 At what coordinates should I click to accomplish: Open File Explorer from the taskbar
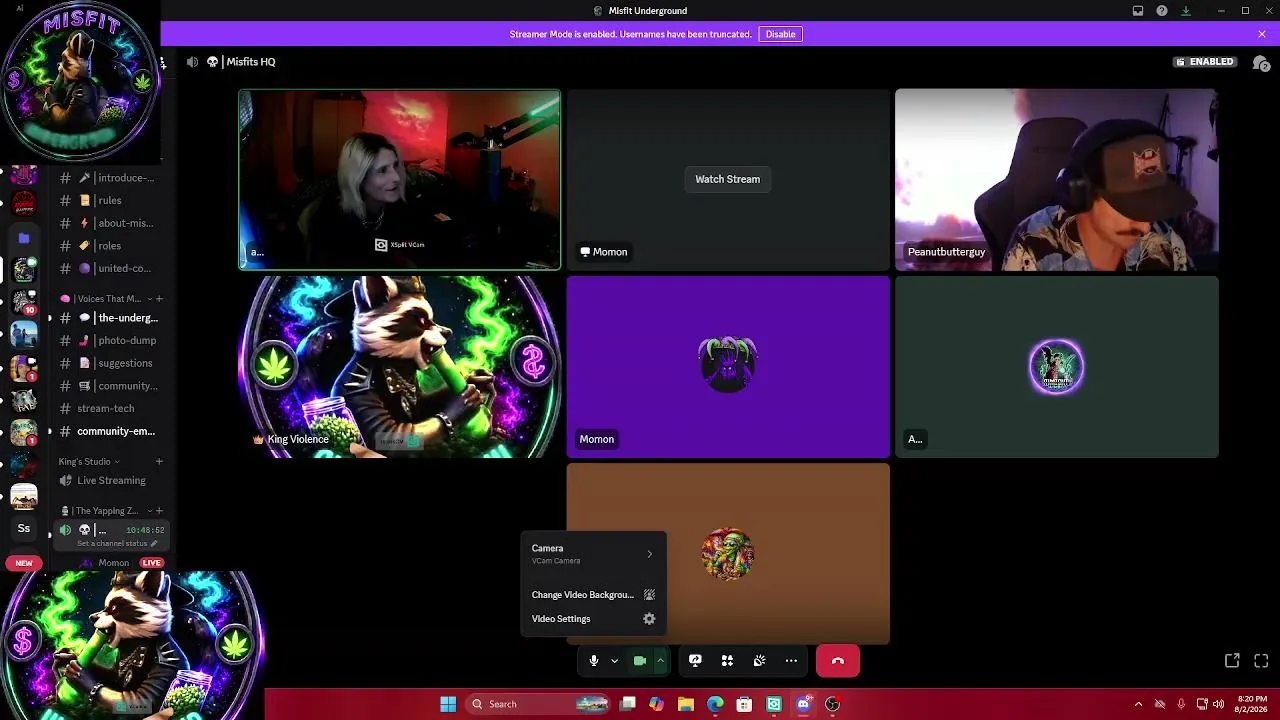[686, 704]
